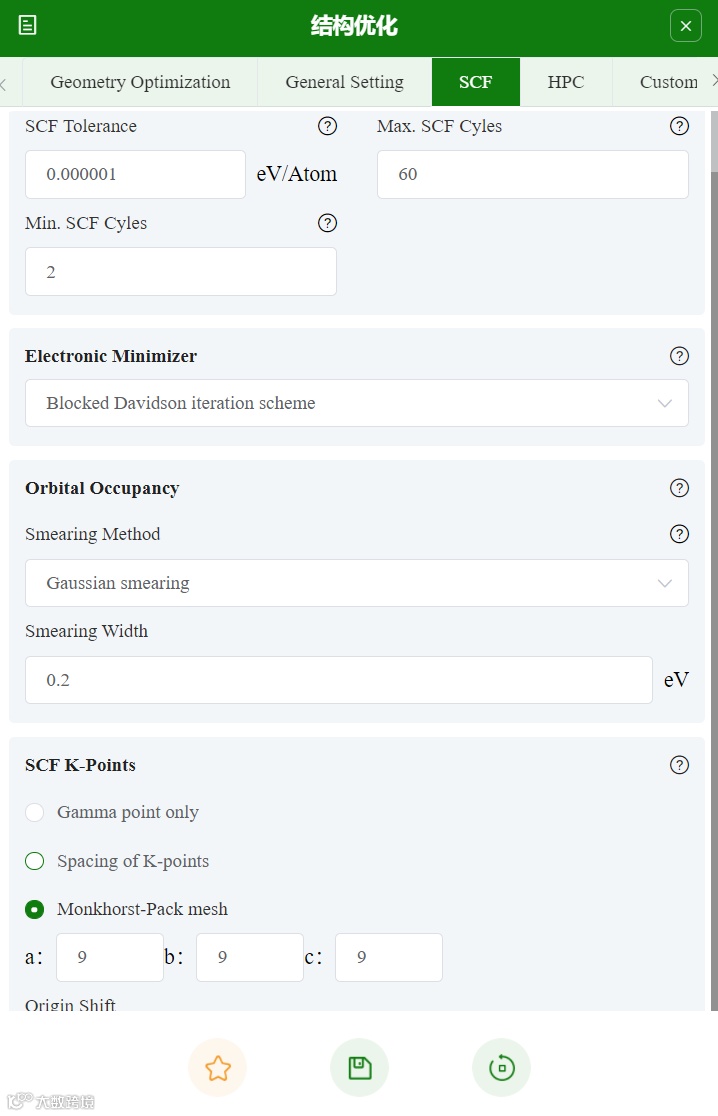This screenshot has height=1116, width=718.
Task: Click the star favorite icon
Action: [217, 1068]
